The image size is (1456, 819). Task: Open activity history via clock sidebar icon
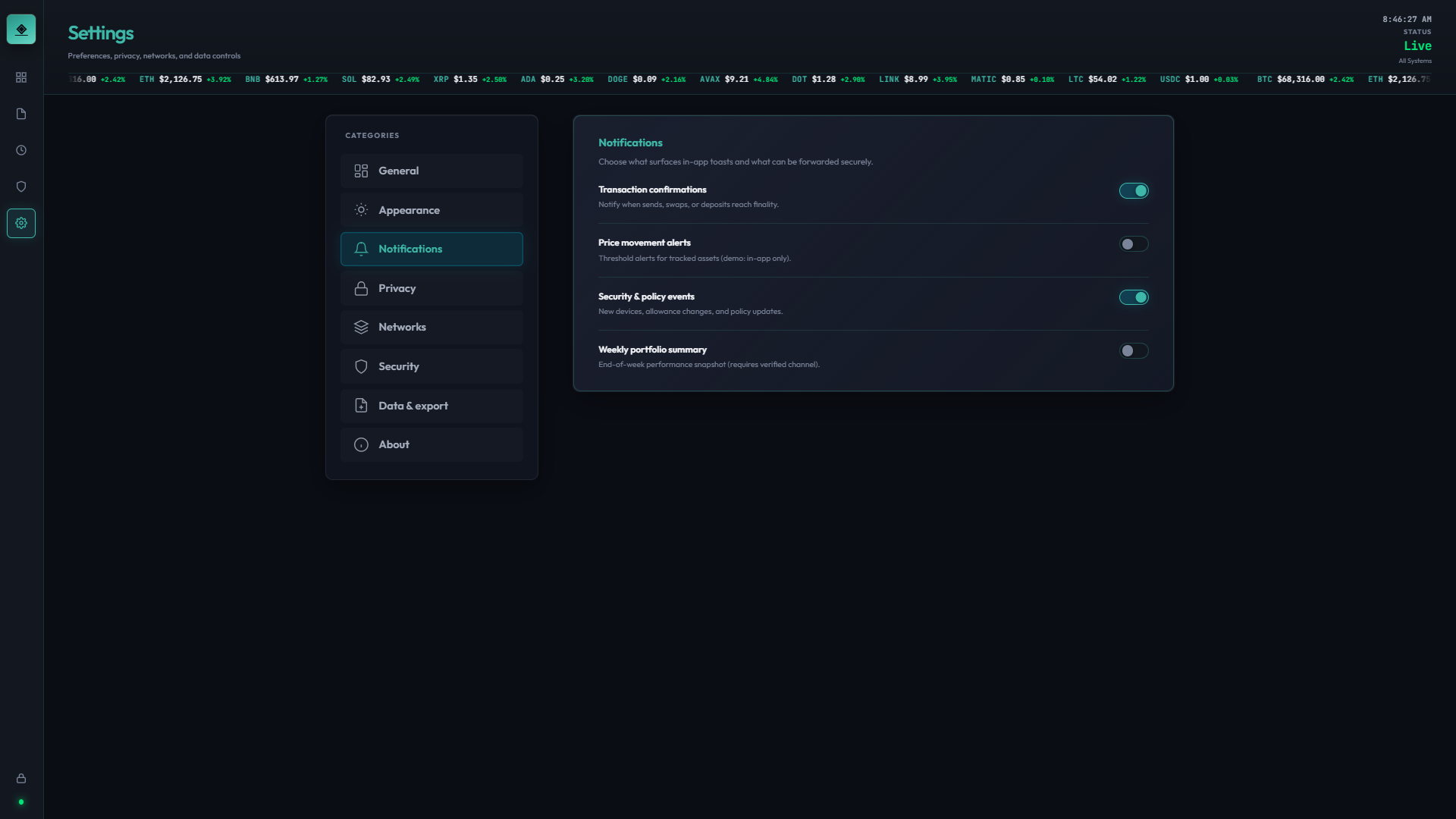21,150
